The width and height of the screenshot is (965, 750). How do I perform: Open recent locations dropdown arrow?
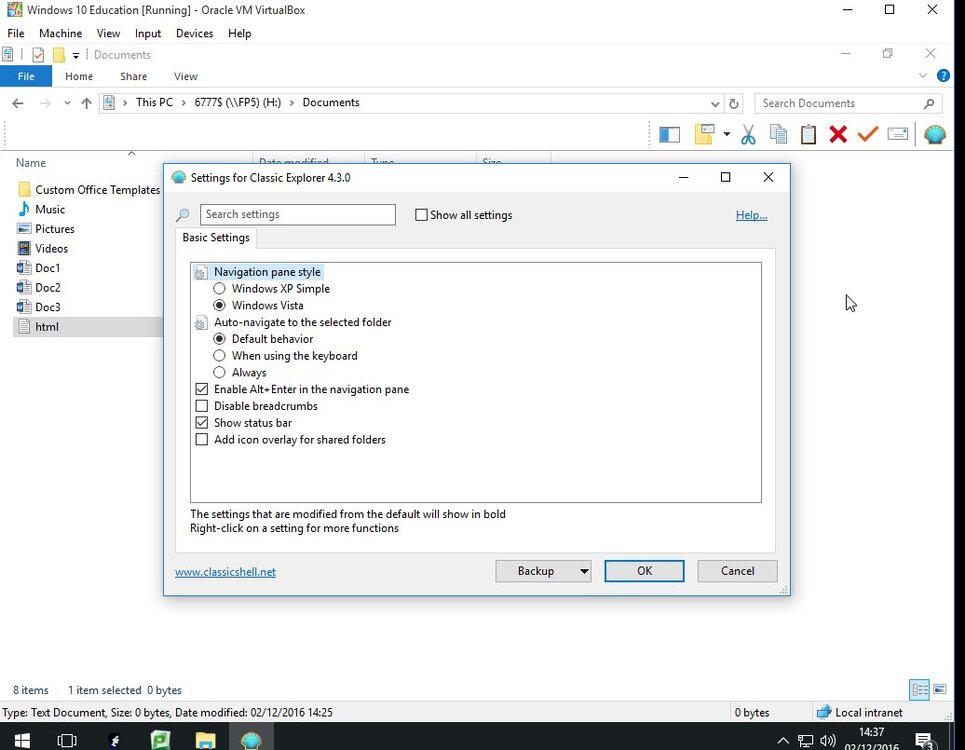tap(66, 103)
